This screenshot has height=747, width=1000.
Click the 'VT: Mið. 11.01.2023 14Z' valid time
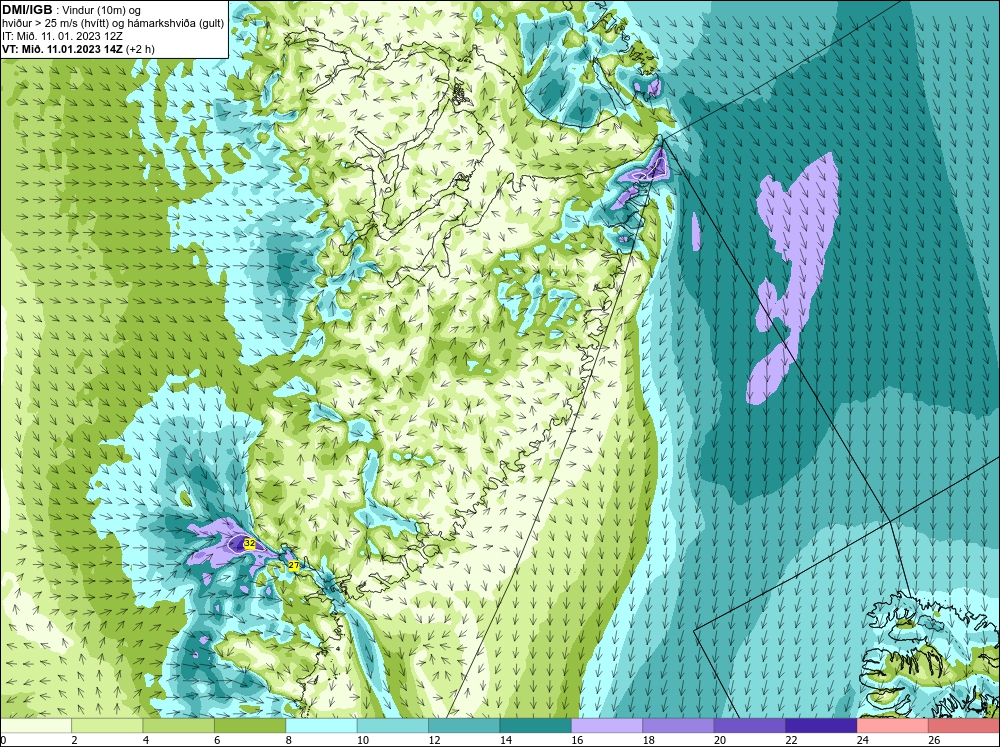pos(62,48)
